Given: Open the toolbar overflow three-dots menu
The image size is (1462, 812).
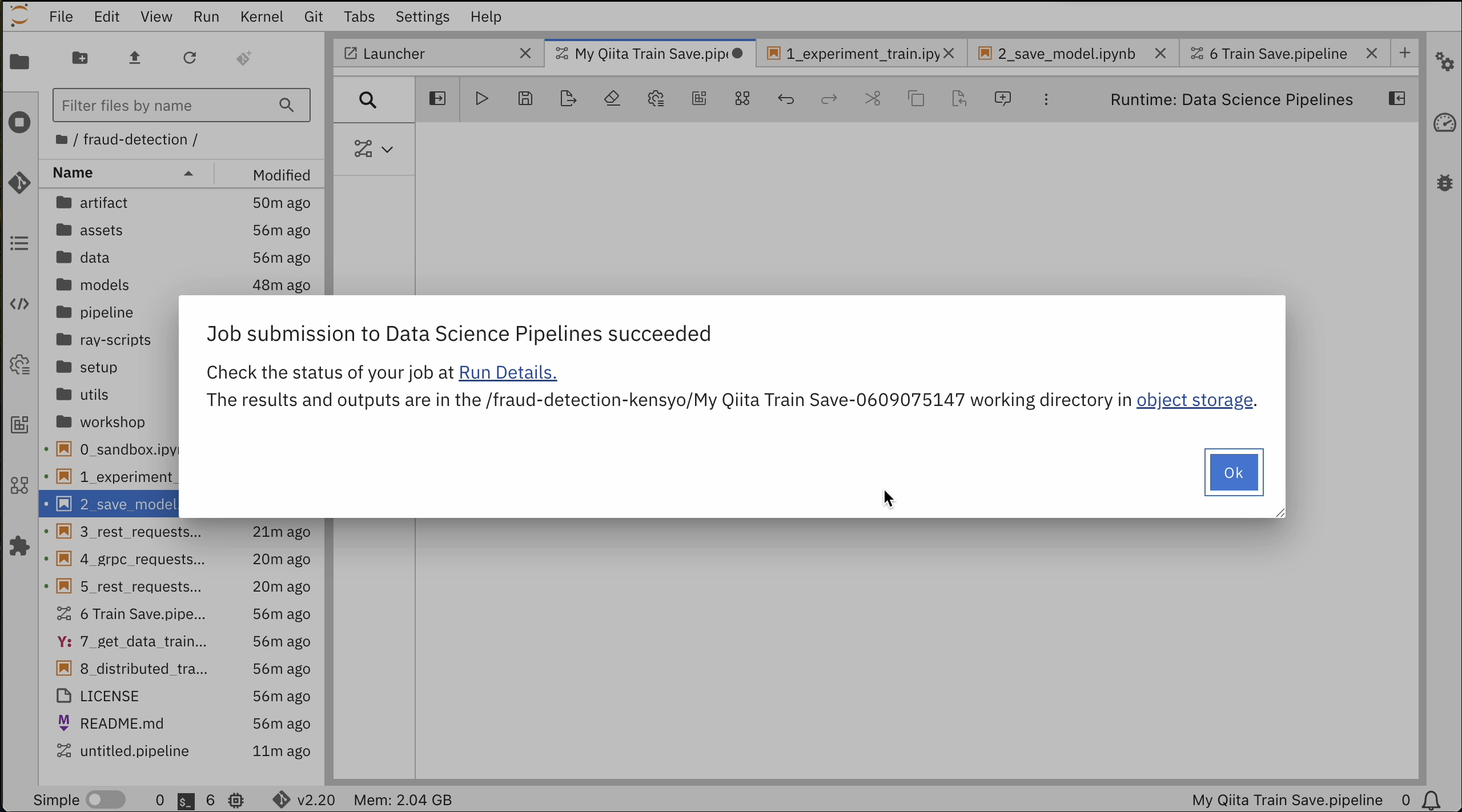Looking at the screenshot, I should (x=1046, y=99).
